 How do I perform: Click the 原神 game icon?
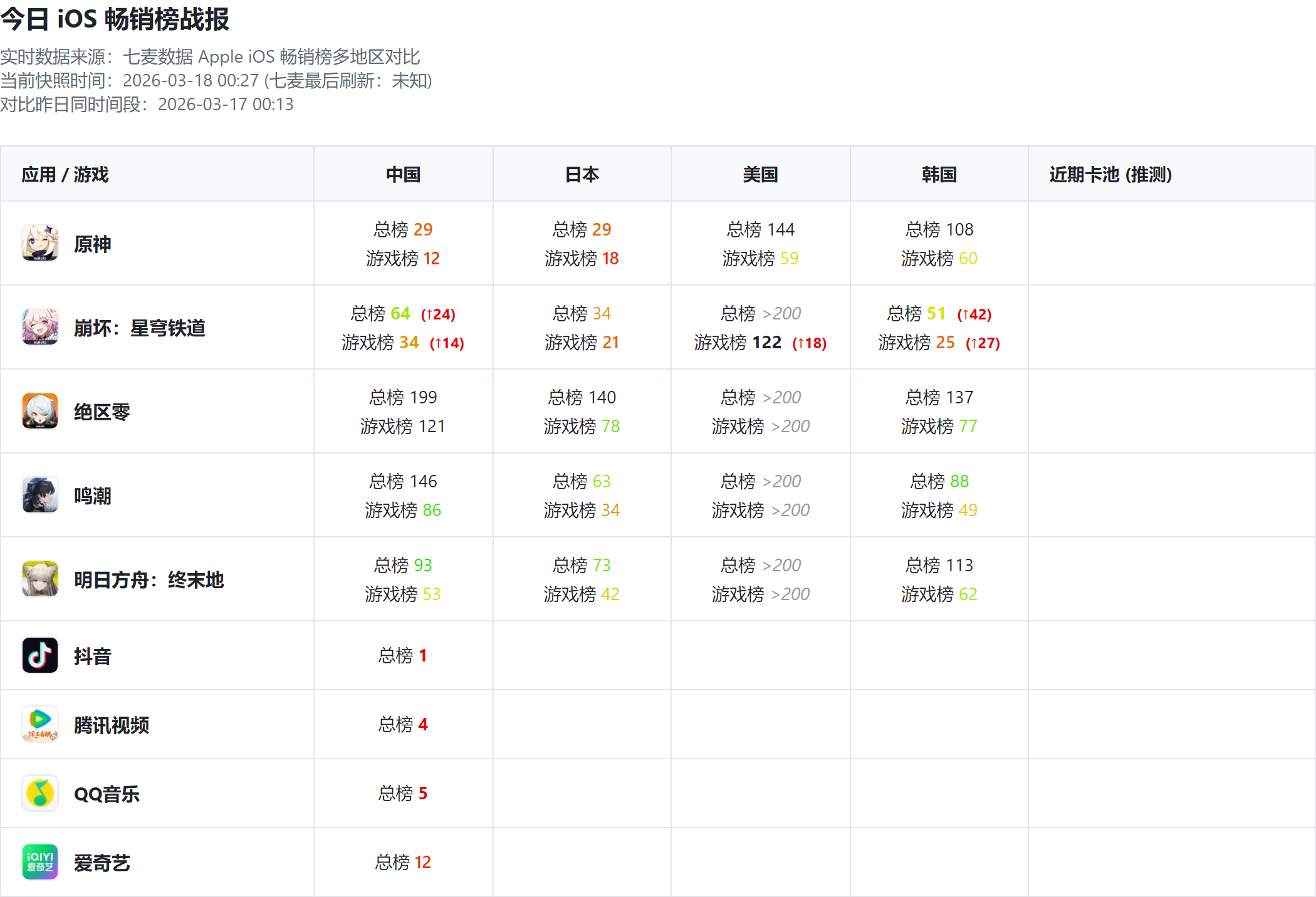(x=40, y=243)
